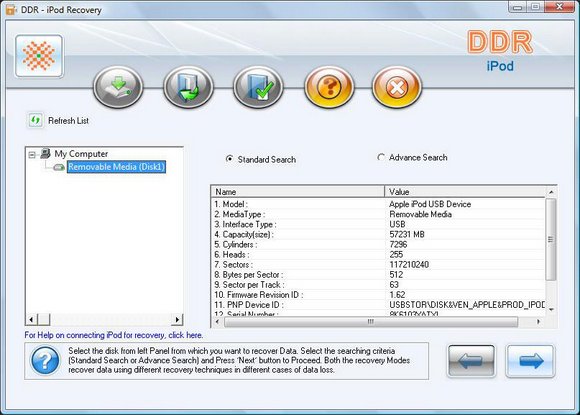580x415 pixels.
Task: Click the table's scroll right arrow
Action: coord(538,322)
